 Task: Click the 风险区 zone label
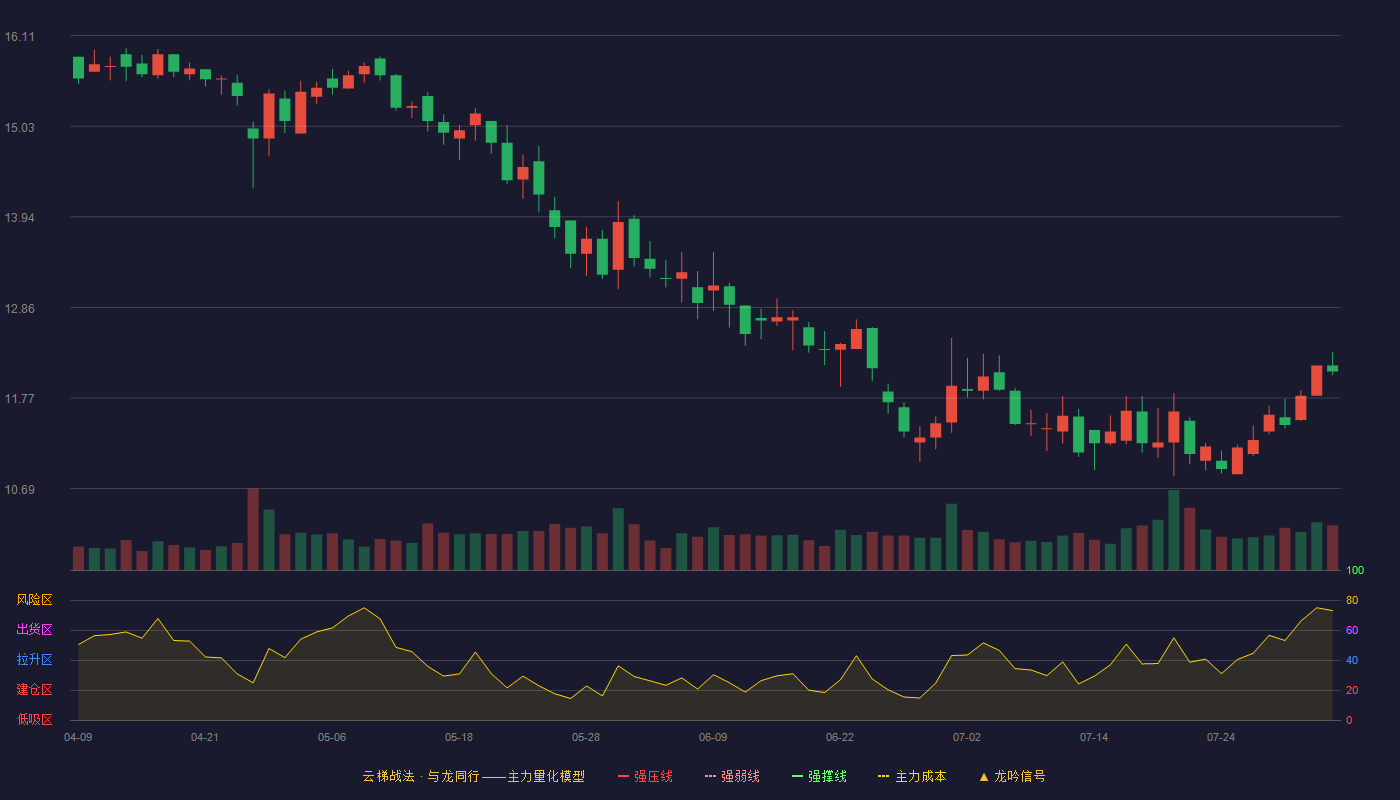(34, 600)
